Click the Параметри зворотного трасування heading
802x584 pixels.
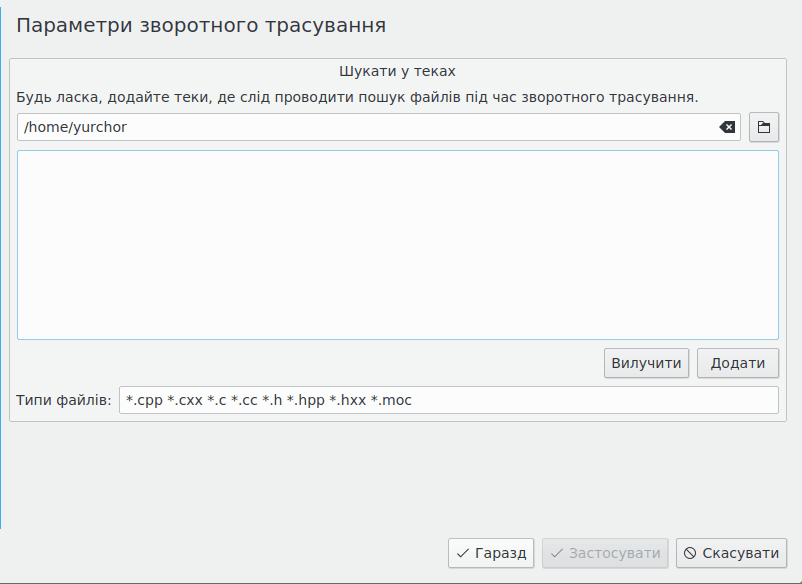(201, 25)
